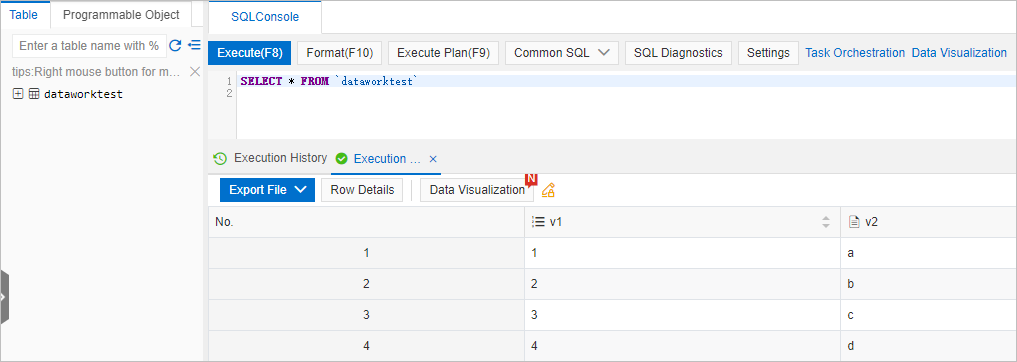This screenshot has height=362, width=1017.
Task: Click the table icon beside dataworktest
Action: 34,94
